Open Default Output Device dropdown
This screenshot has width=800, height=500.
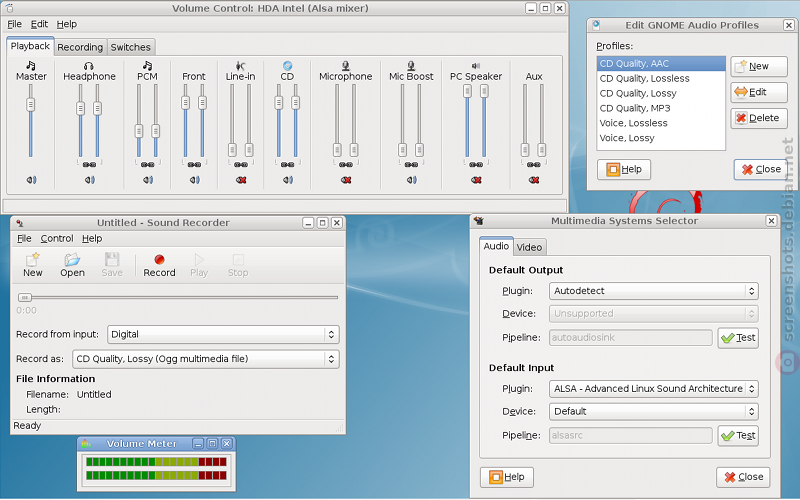pos(654,313)
